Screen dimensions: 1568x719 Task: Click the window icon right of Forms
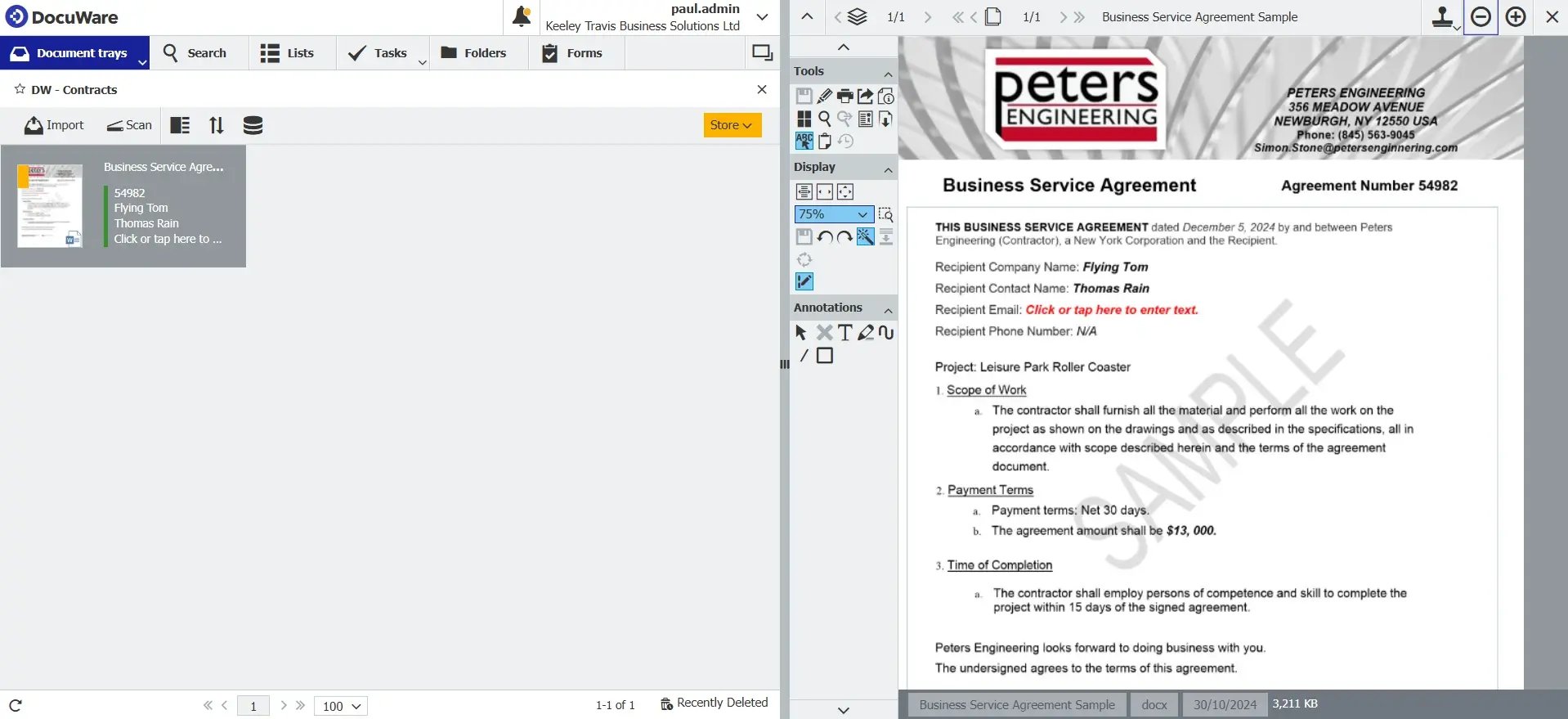pos(762,52)
